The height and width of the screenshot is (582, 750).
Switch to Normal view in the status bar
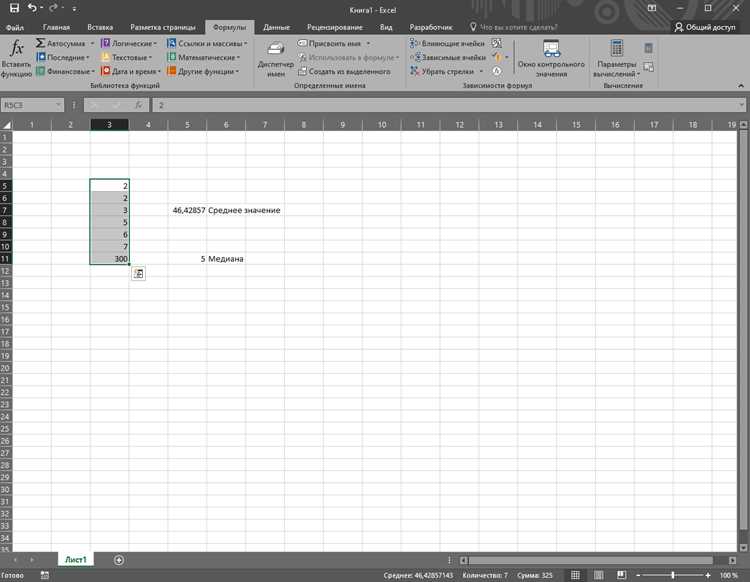575,575
